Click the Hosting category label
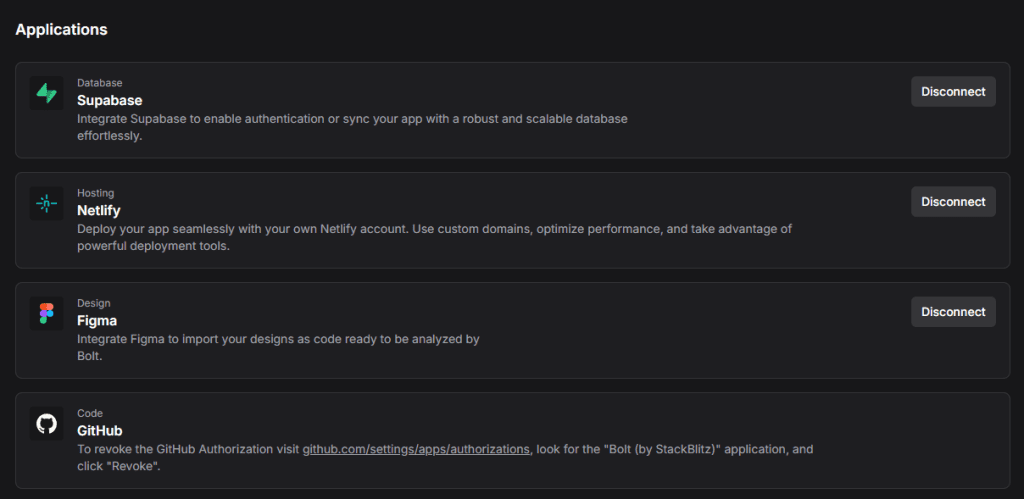 pos(96,193)
